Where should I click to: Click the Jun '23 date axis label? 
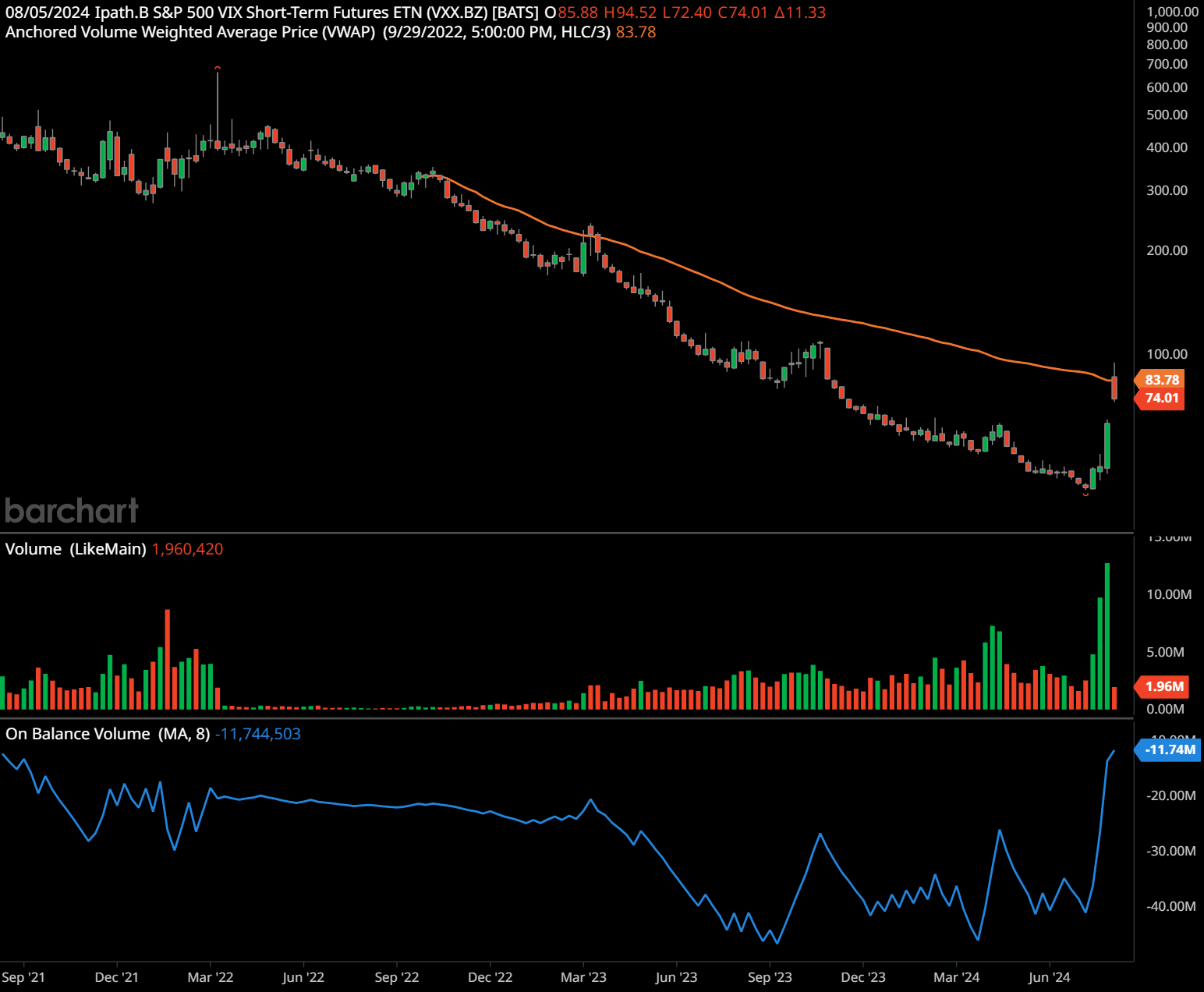pos(676,977)
